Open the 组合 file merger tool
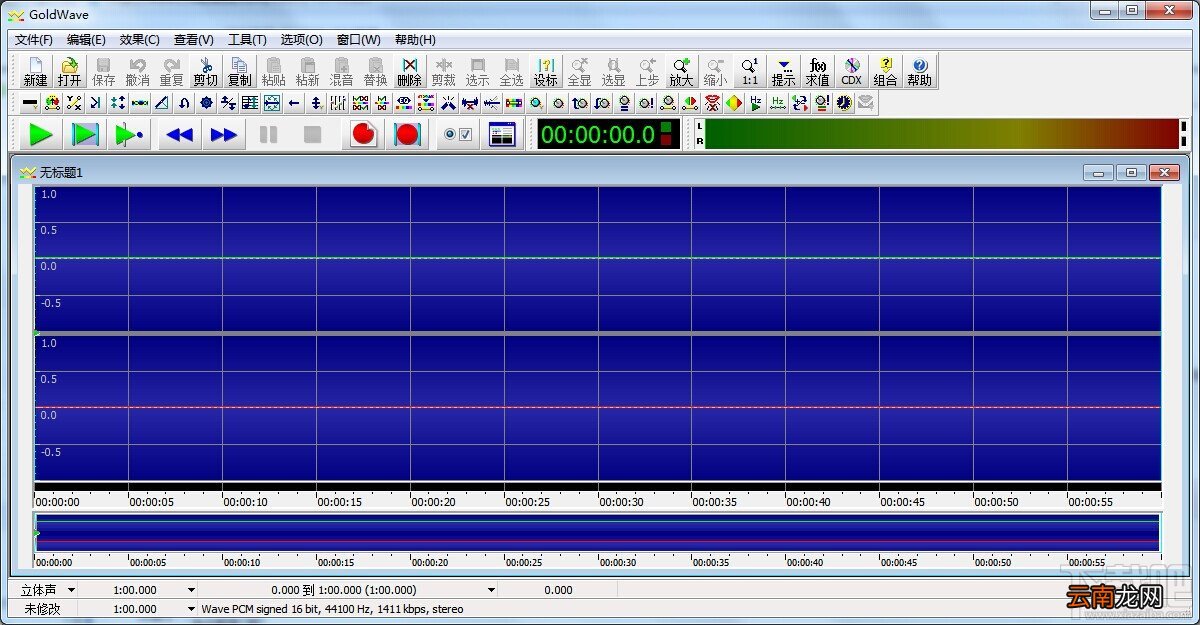This screenshot has height=625, width=1200. point(885,71)
